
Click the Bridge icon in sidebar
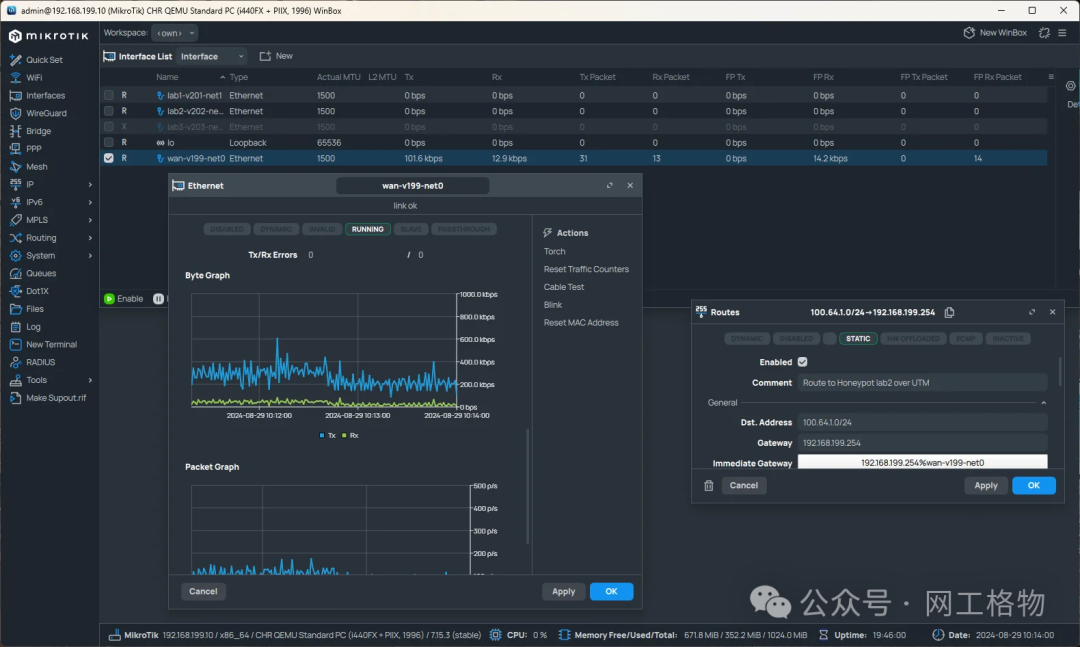15,131
